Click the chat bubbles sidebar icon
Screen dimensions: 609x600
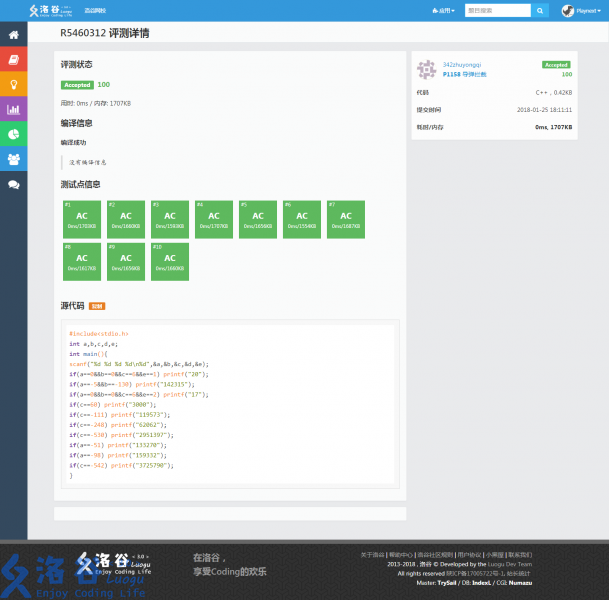click(14, 184)
